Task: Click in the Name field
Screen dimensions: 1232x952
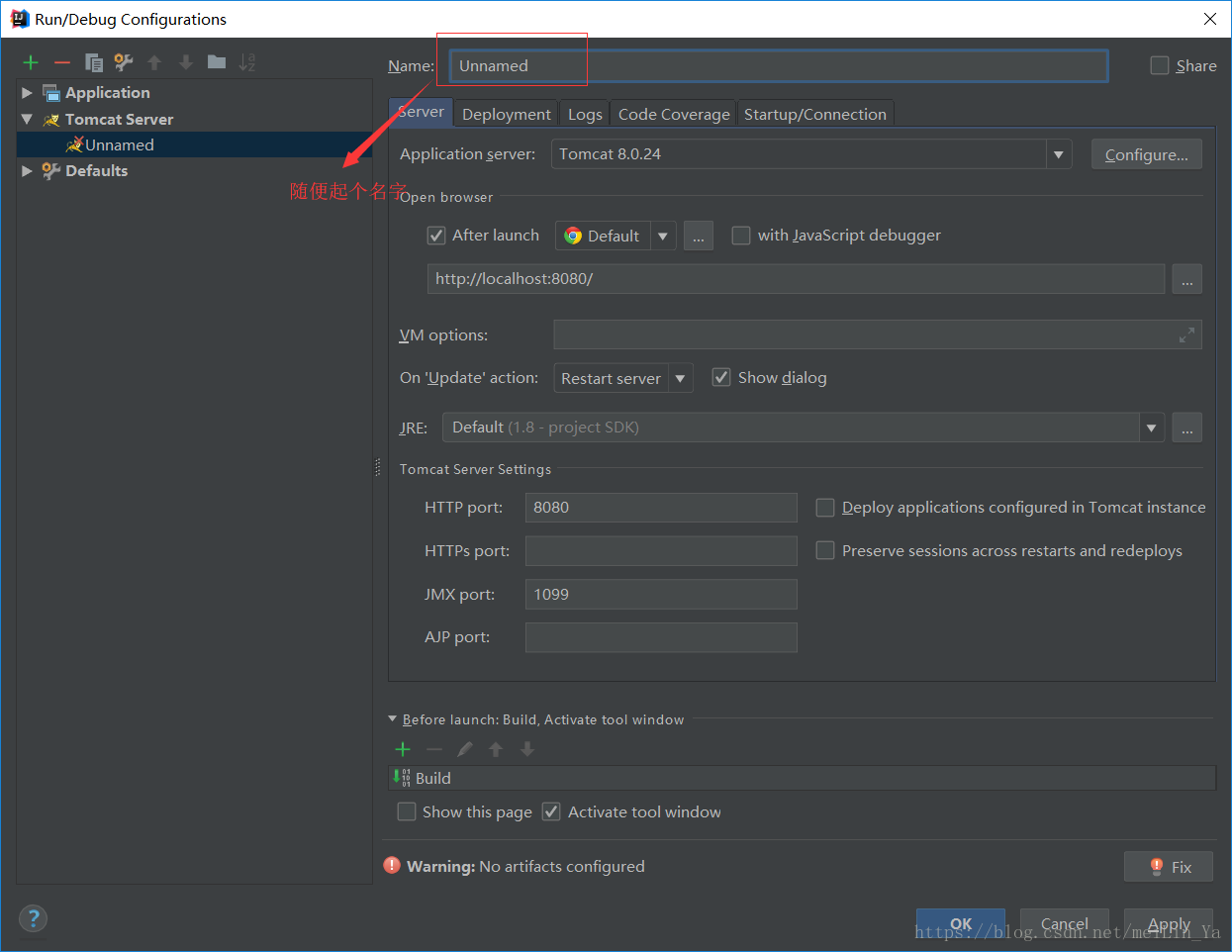Action: point(779,65)
